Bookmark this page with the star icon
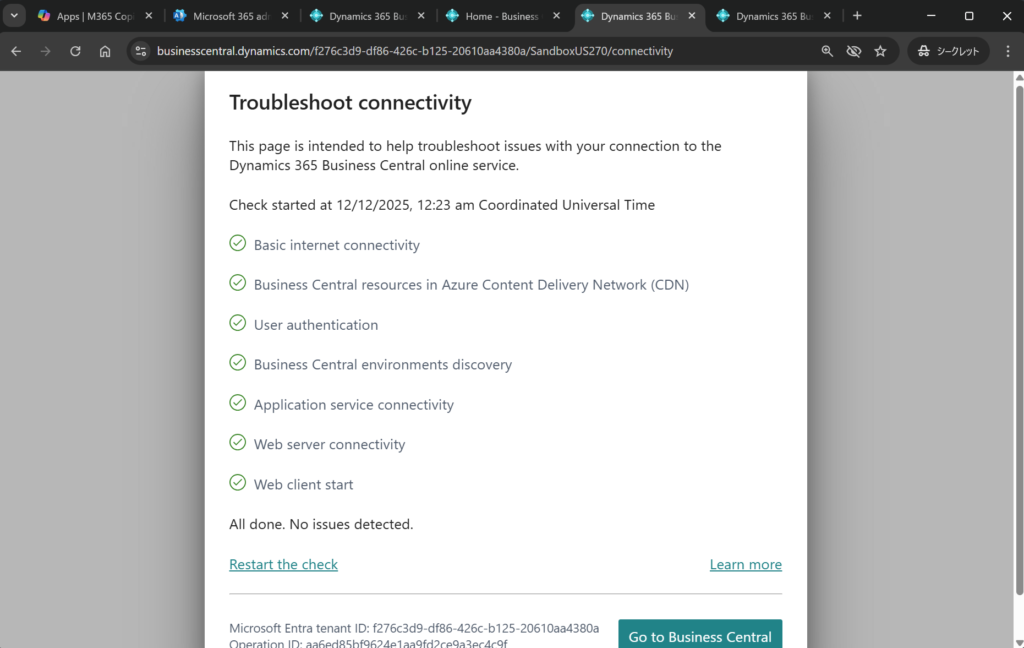Viewport: 1024px width, 648px height. (880, 51)
